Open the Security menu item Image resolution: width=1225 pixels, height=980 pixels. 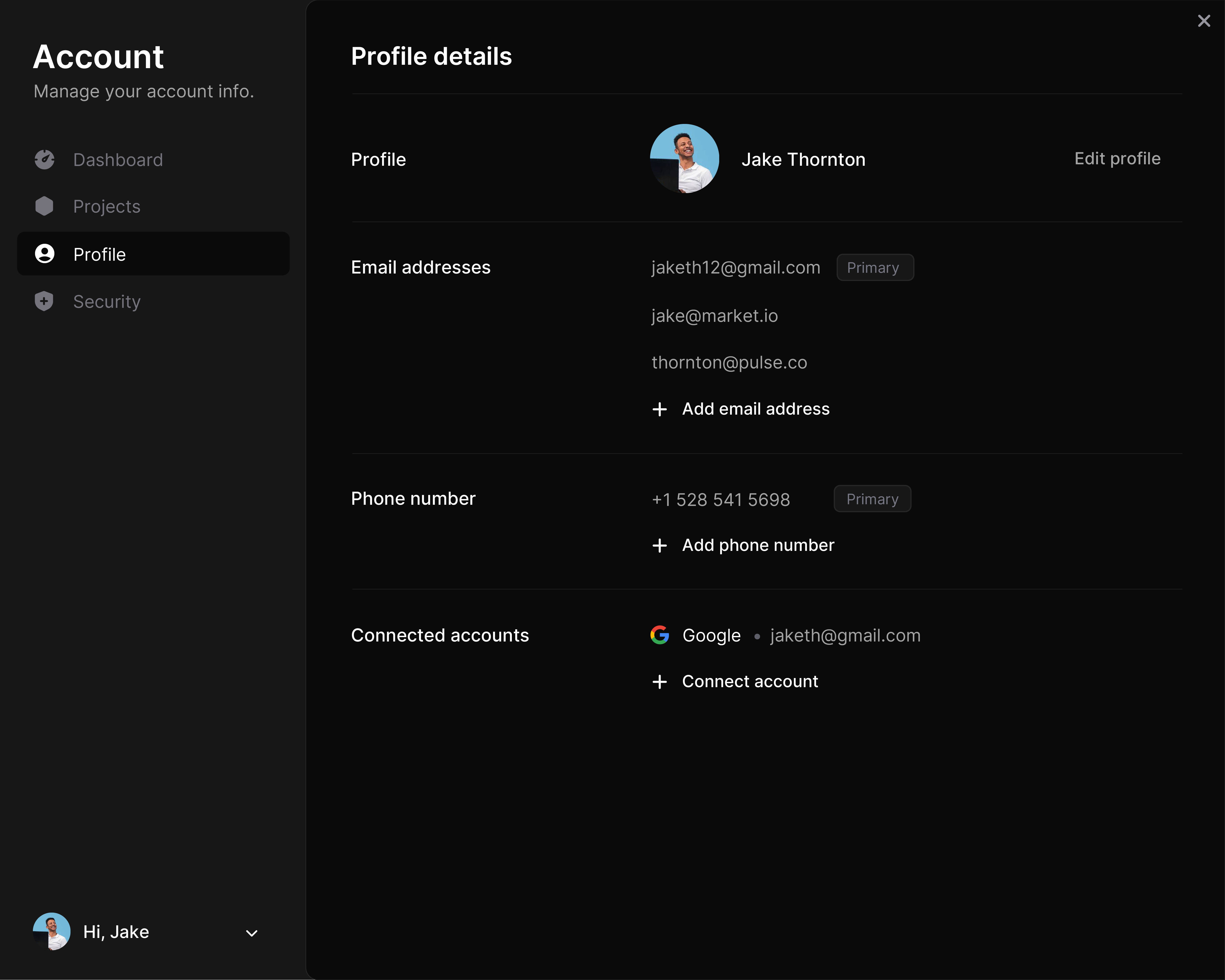[x=107, y=302]
